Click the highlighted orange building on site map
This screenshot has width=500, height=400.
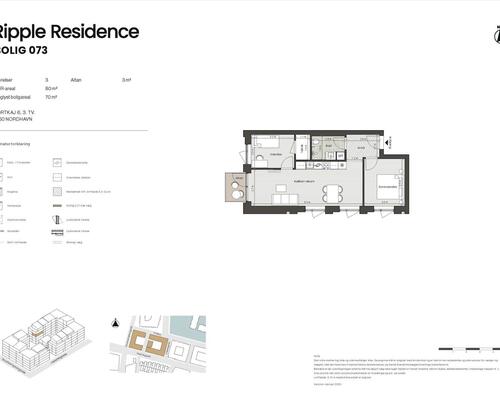coord(148,343)
